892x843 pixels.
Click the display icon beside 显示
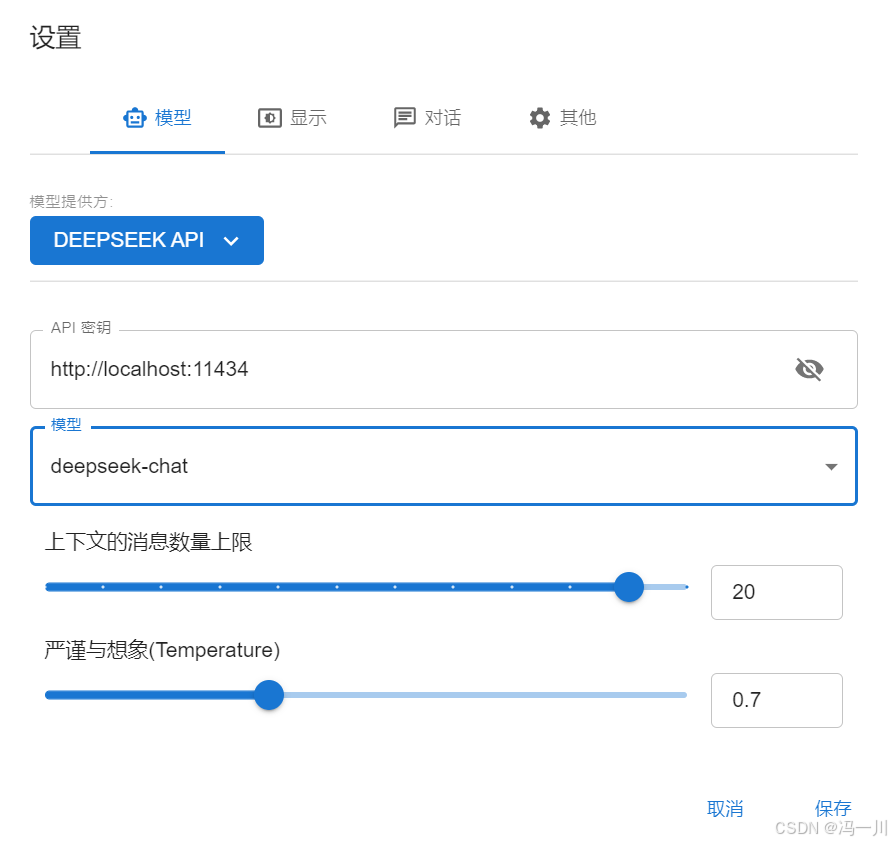[x=270, y=118]
